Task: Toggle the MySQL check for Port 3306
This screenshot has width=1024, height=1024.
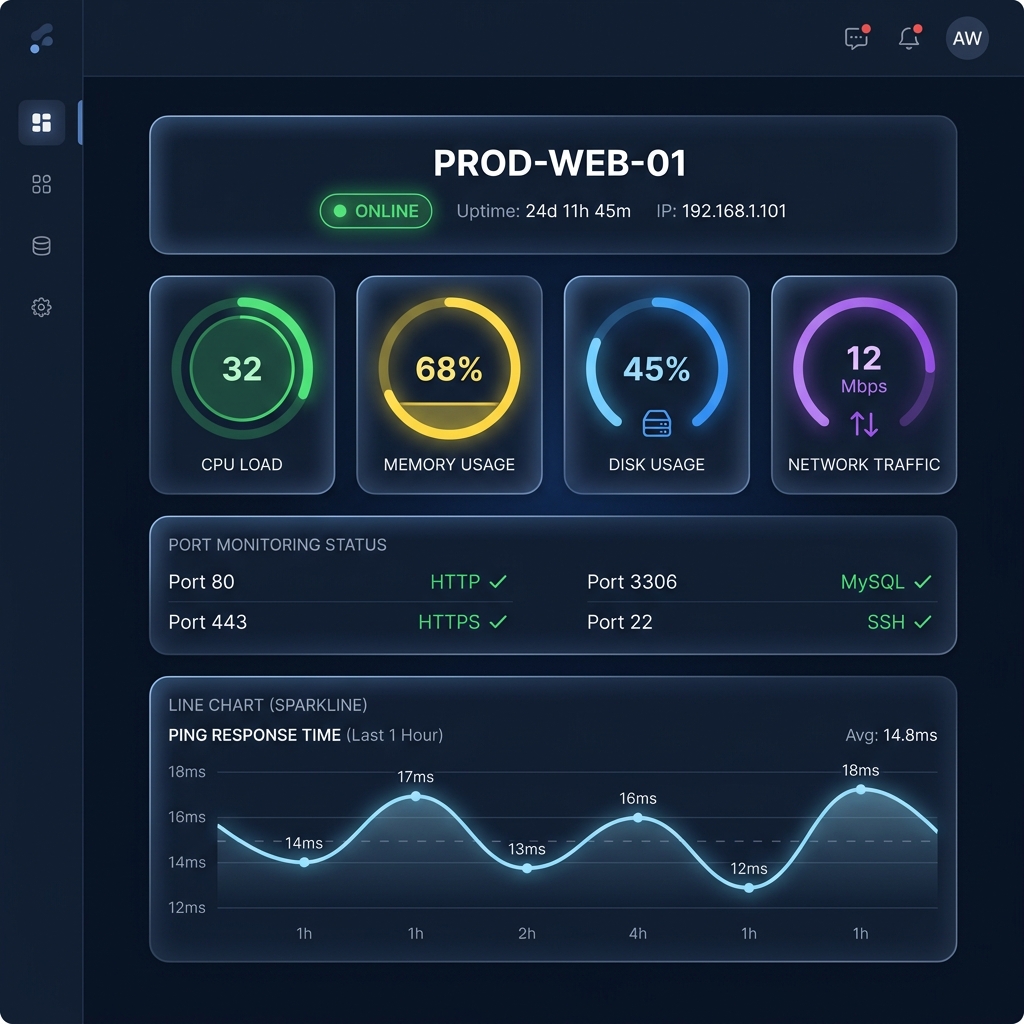Action: 920,581
